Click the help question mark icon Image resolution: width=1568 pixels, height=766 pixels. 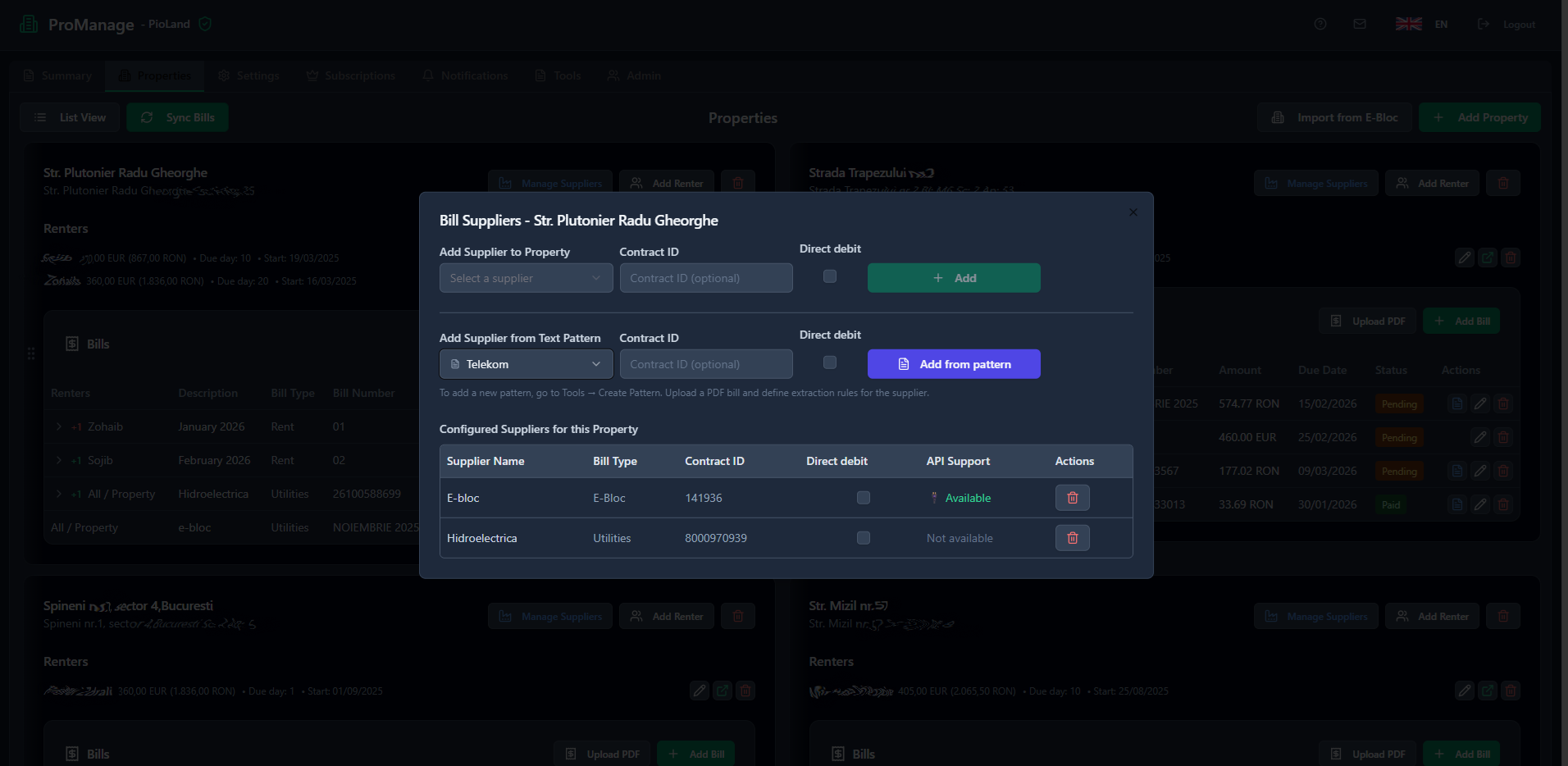pyautogui.click(x=1320, y=24)
